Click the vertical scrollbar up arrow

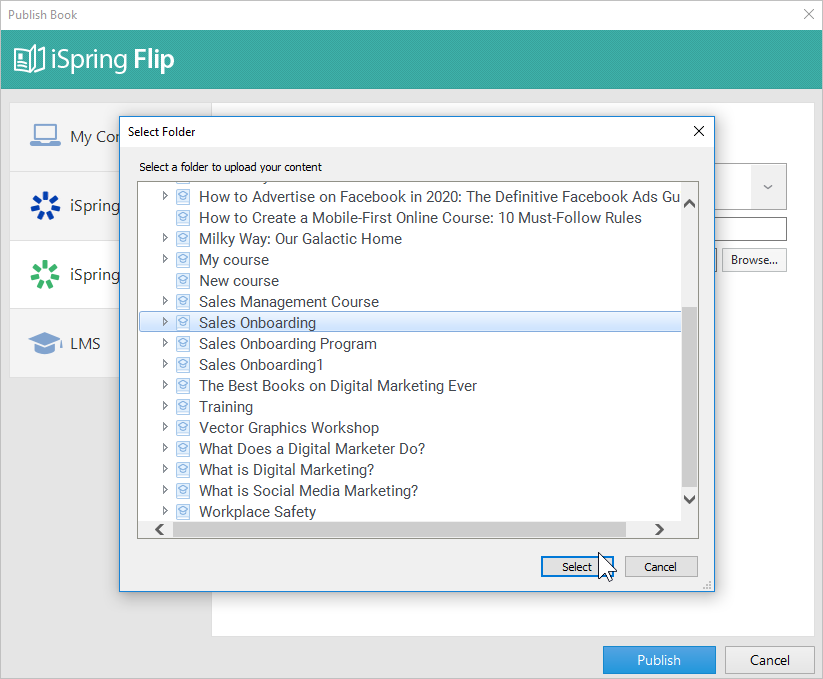click(x=690, y=204)
